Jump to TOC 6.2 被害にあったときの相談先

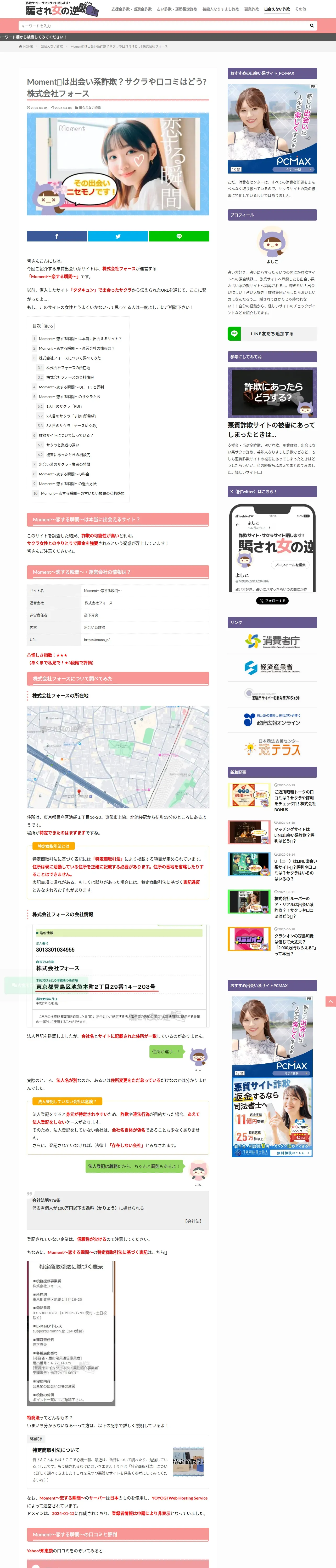click(68, 455)
